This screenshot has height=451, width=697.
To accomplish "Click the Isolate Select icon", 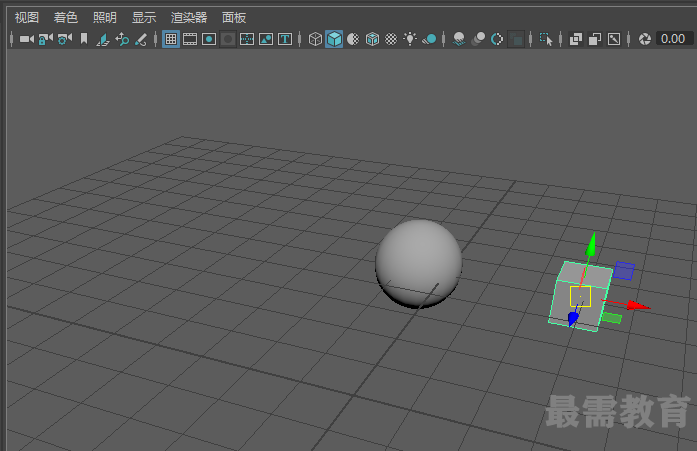I will [x=546, y=39].
